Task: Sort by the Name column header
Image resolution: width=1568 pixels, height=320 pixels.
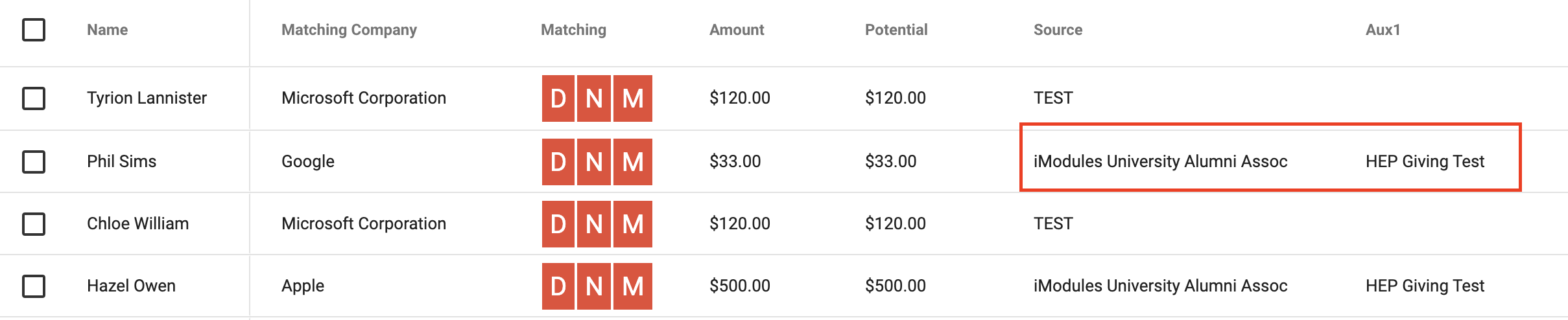Action: pyautogui.click(x=108, y=30)
